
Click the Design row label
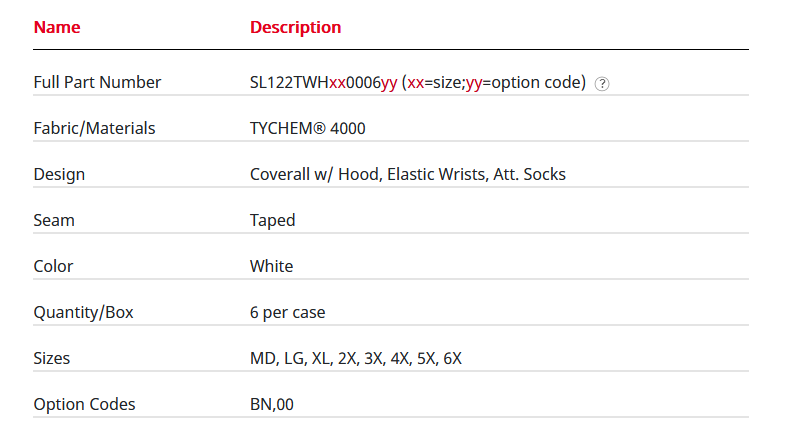[x=59, y=174]
